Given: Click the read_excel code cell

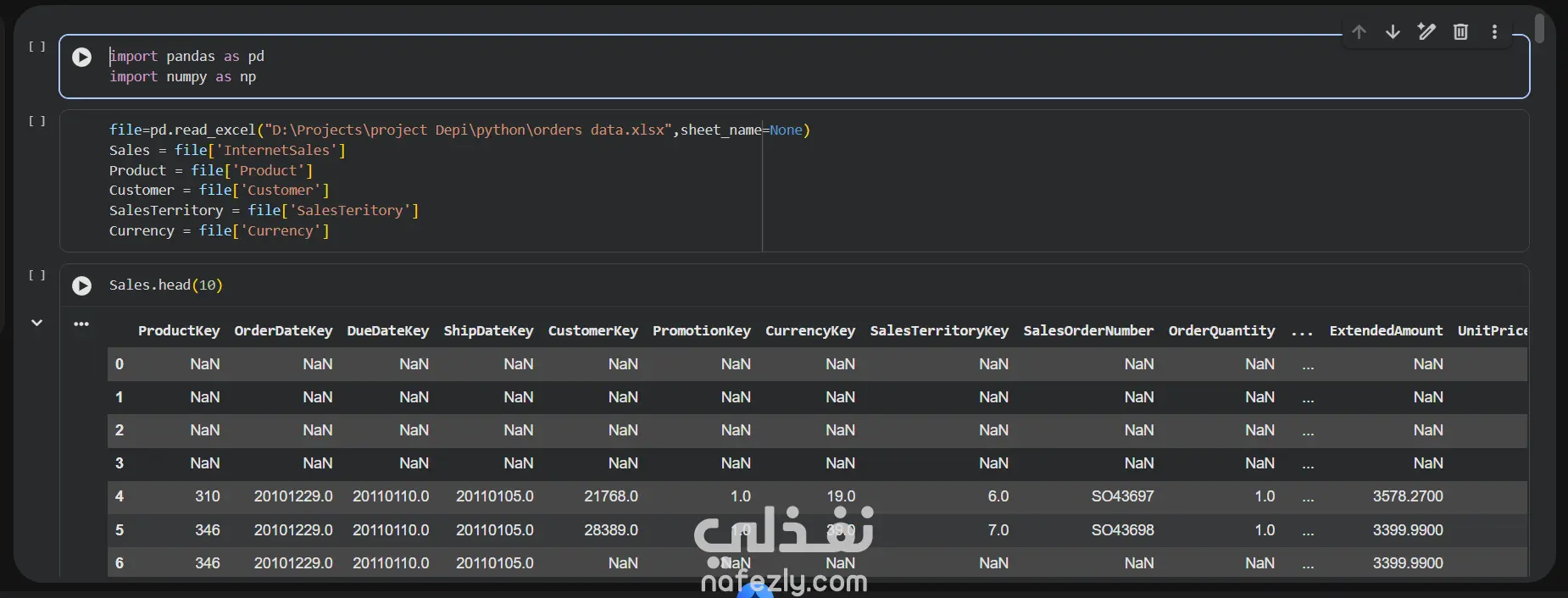Looking at the screenshot, I should click(x=794, y=180).
